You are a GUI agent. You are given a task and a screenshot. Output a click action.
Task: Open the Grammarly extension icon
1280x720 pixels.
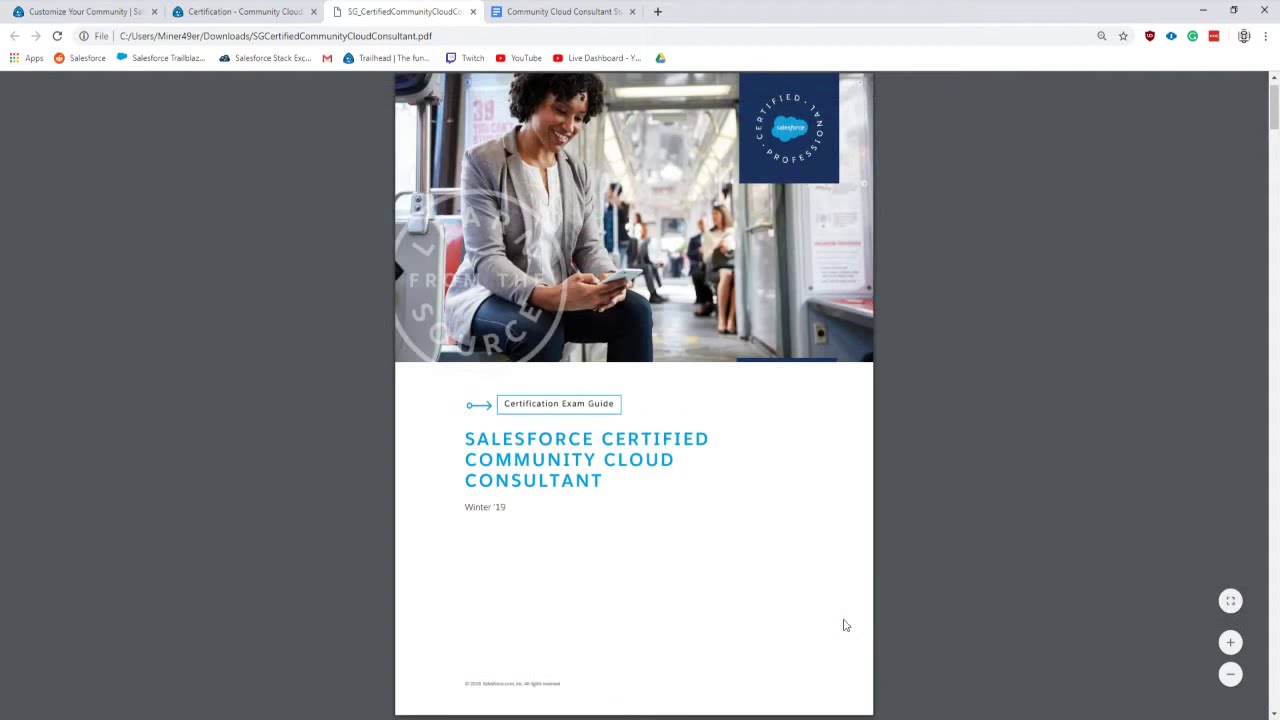coord(1192,36)
